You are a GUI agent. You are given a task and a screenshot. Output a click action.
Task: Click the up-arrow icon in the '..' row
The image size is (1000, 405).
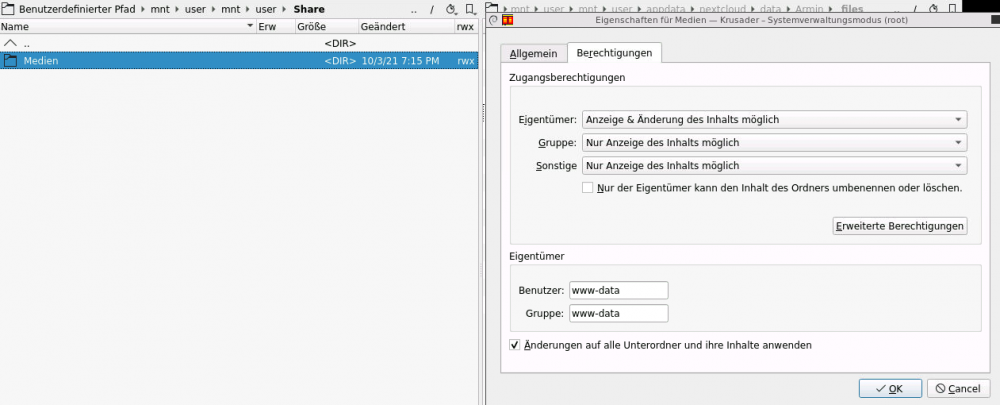[10, 43]
